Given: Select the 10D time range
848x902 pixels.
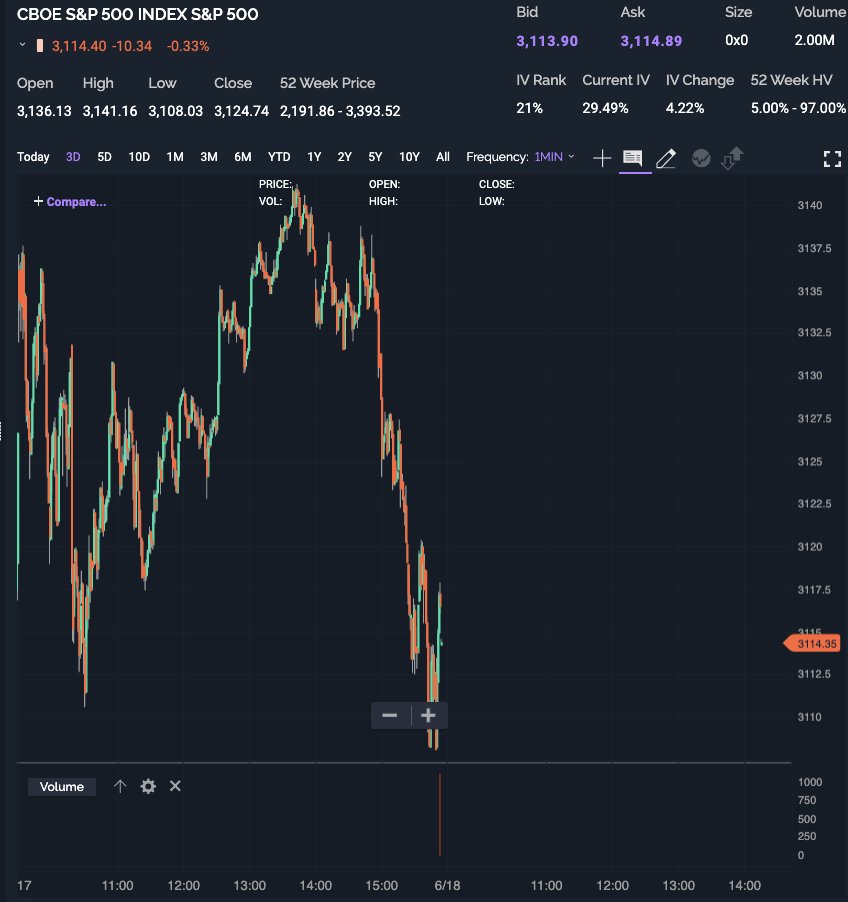Looking at the screenshot, I should (139, 156).
